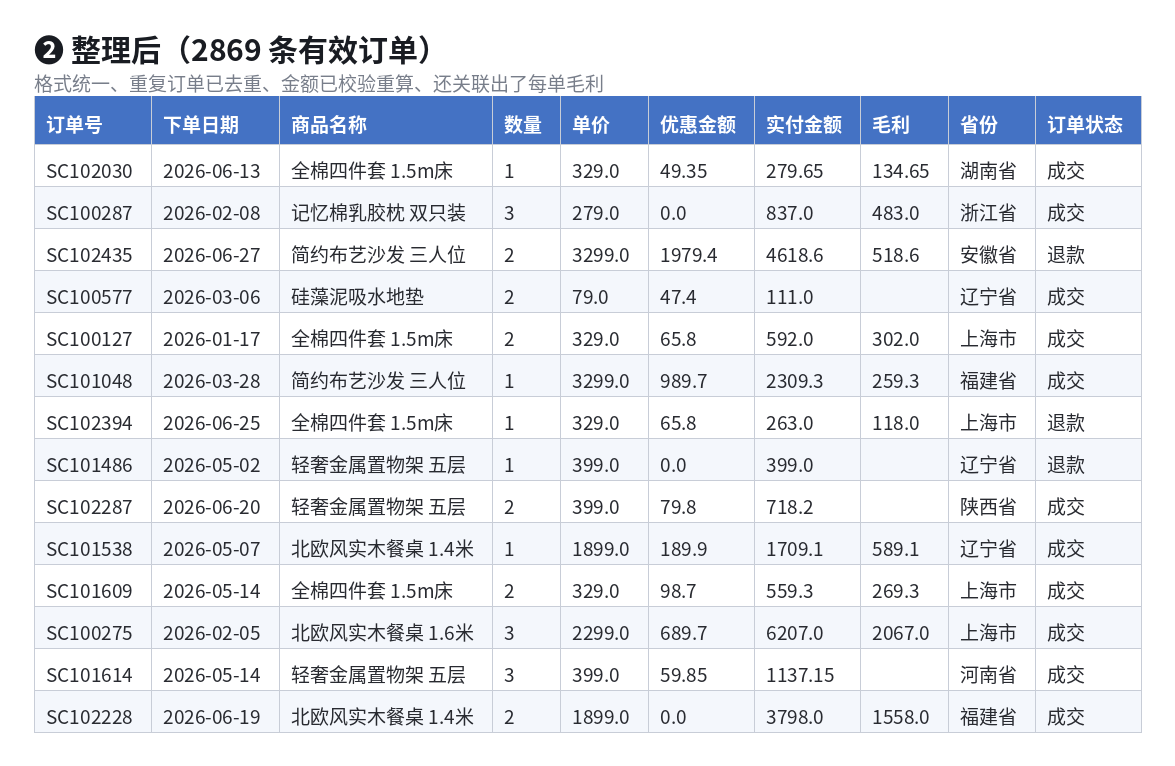Viewport: 1175px width, 766px height.
Task: Select order number SC101538
Action: [89, 549]
